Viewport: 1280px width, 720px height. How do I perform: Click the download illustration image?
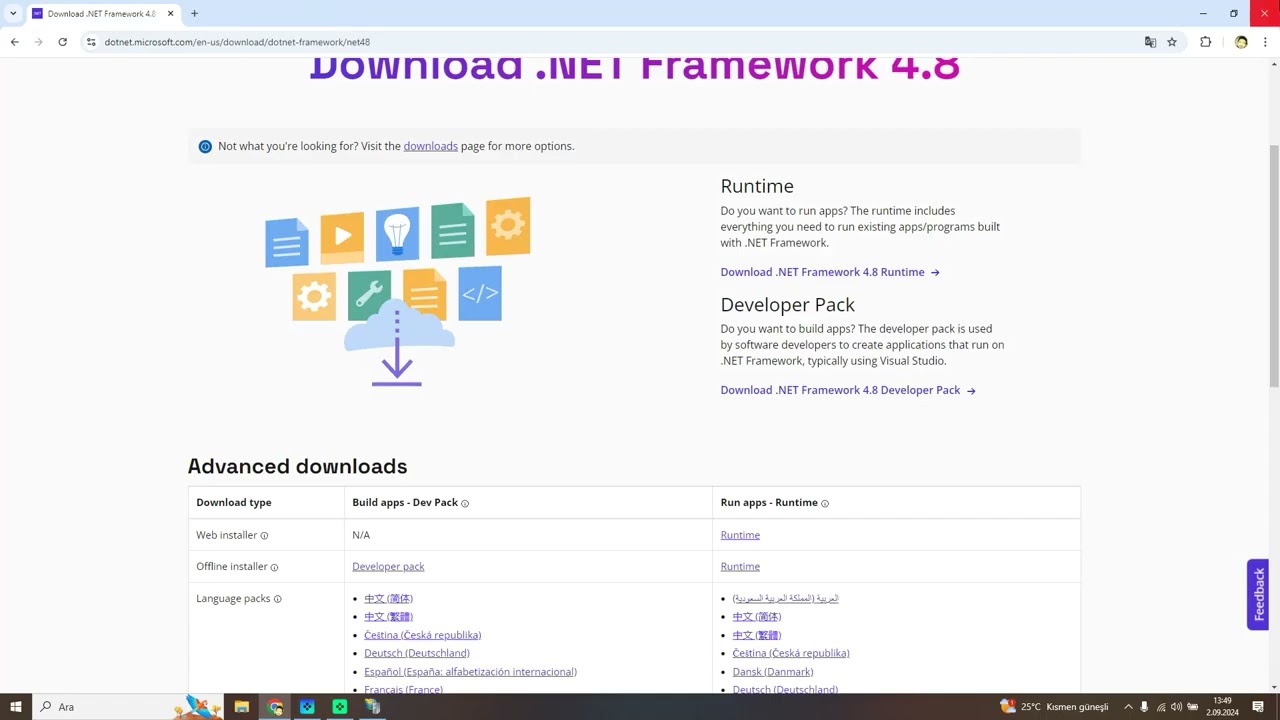(x=397, y=292)
